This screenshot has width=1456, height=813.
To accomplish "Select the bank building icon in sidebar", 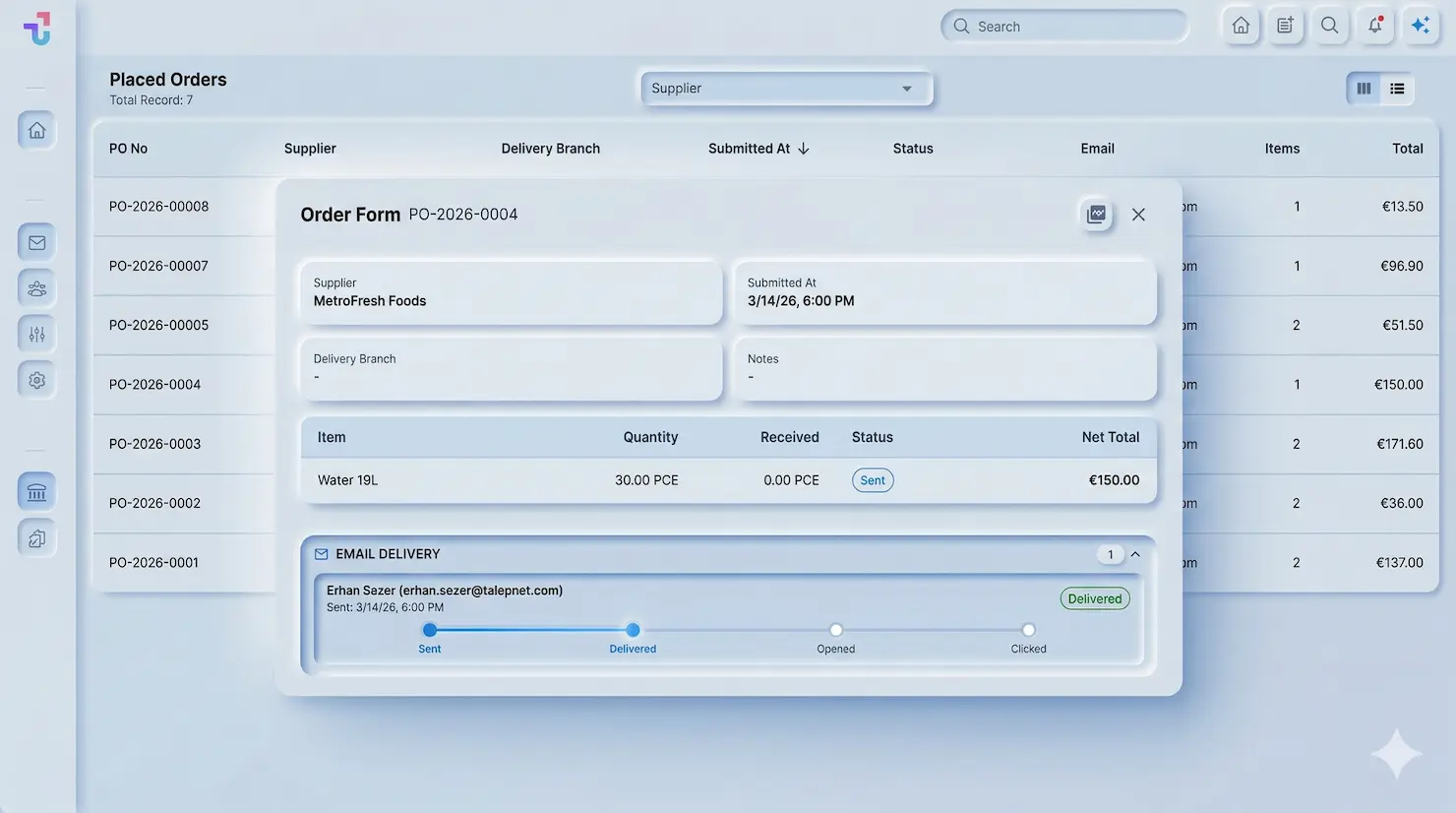I will (x=36, y=492).
